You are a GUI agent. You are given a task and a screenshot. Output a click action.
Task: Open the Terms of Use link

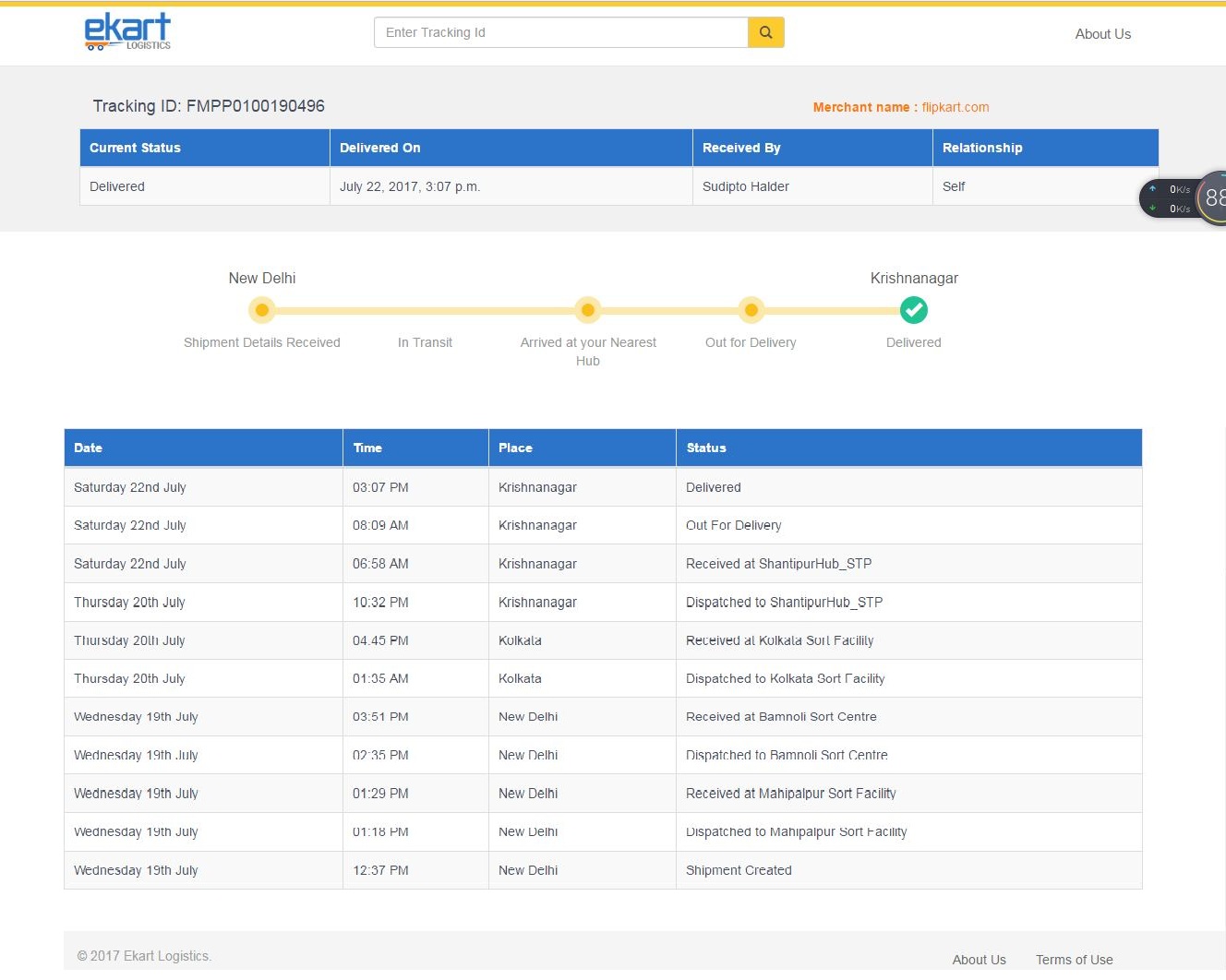1074,960
